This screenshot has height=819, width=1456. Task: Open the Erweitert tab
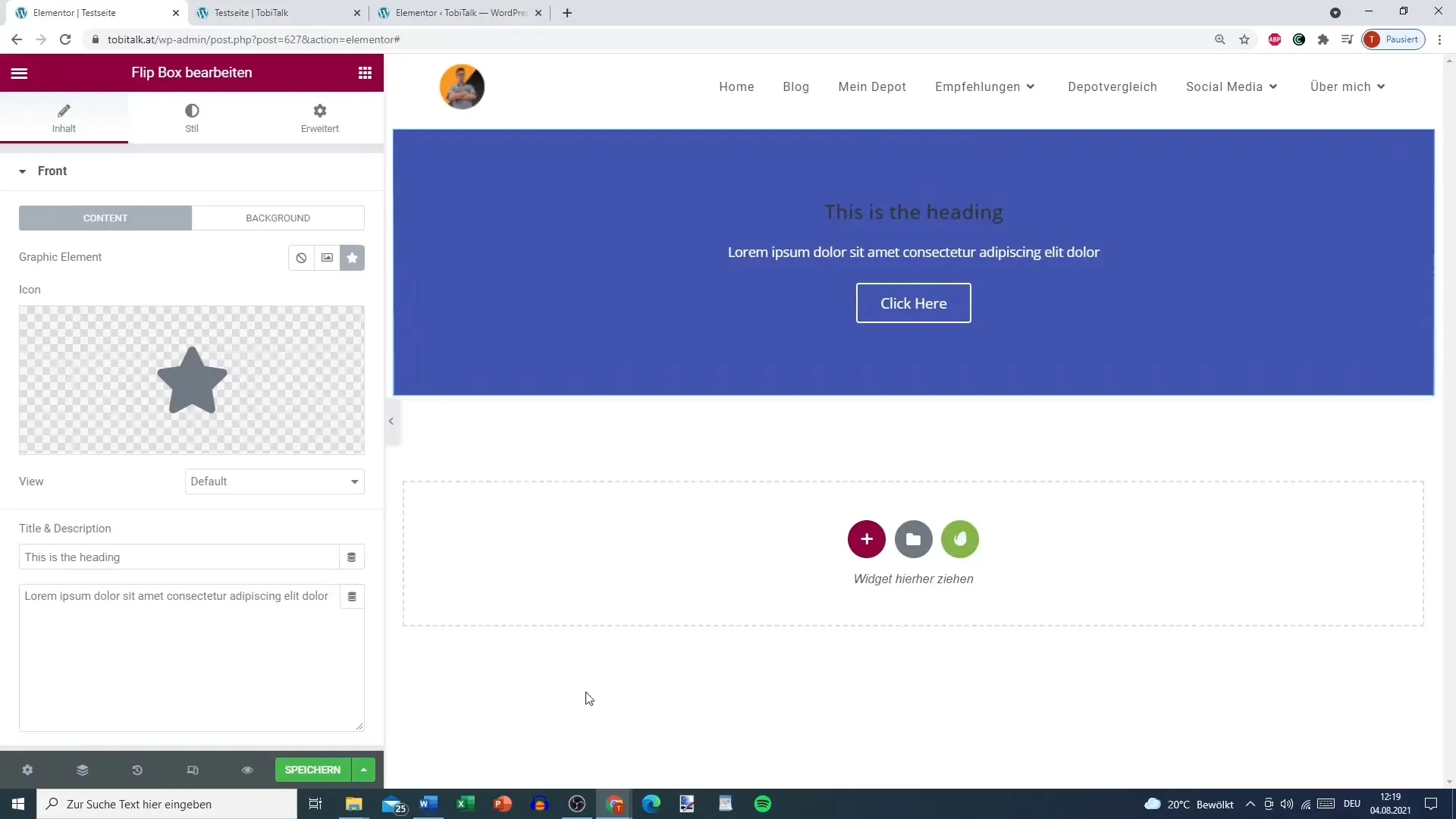coord(320,118)
